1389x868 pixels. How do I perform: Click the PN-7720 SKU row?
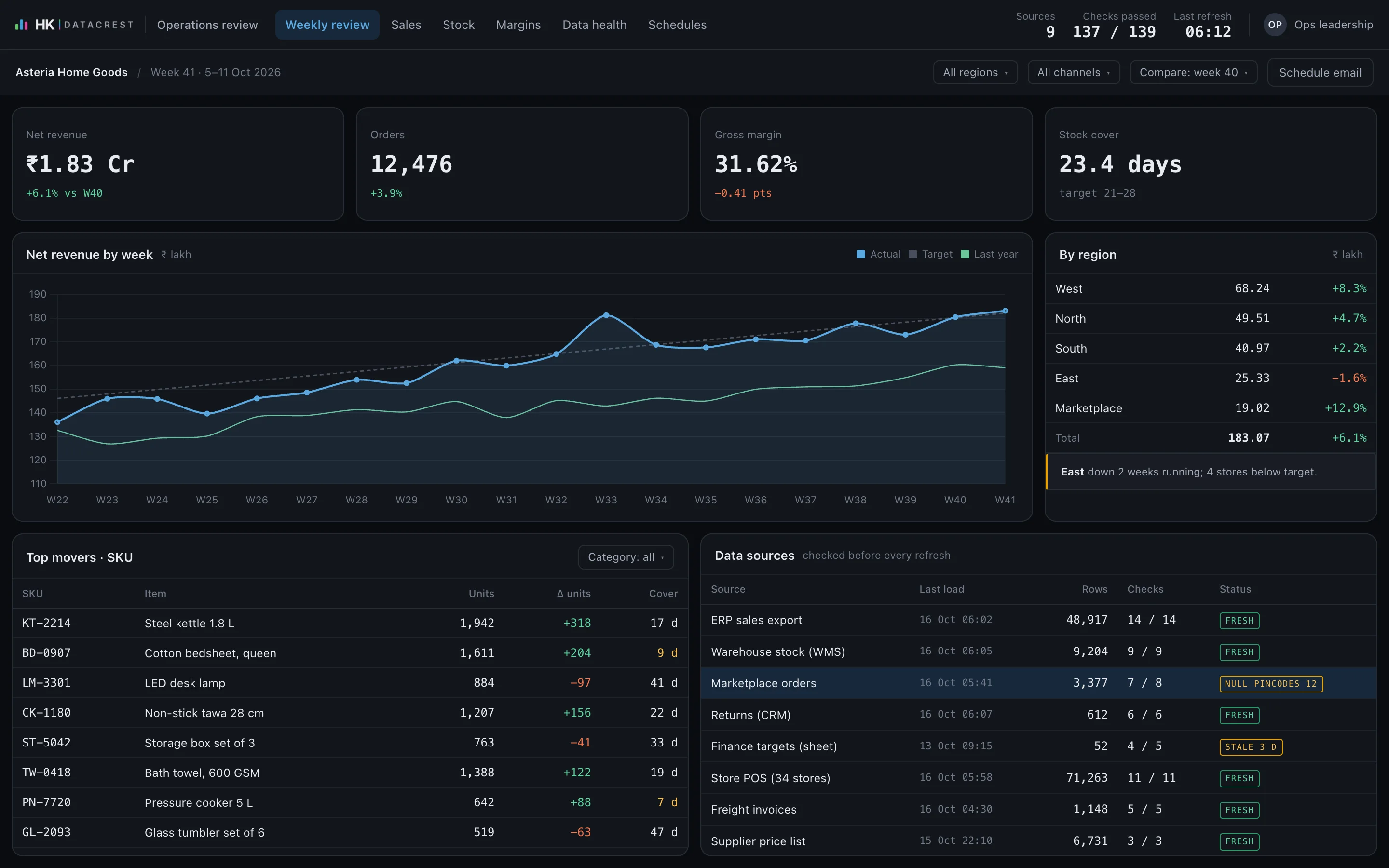click(x=350, y=802)
